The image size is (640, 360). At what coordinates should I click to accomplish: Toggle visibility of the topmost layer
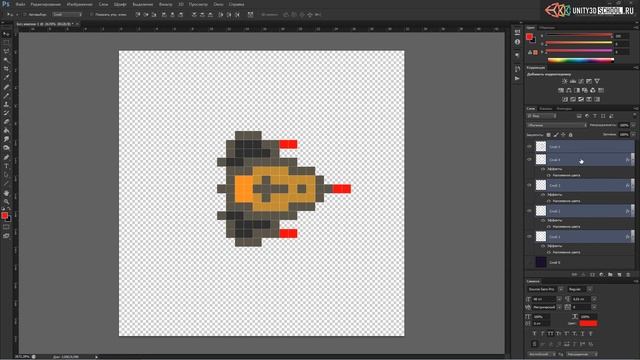tap(529, 147)
